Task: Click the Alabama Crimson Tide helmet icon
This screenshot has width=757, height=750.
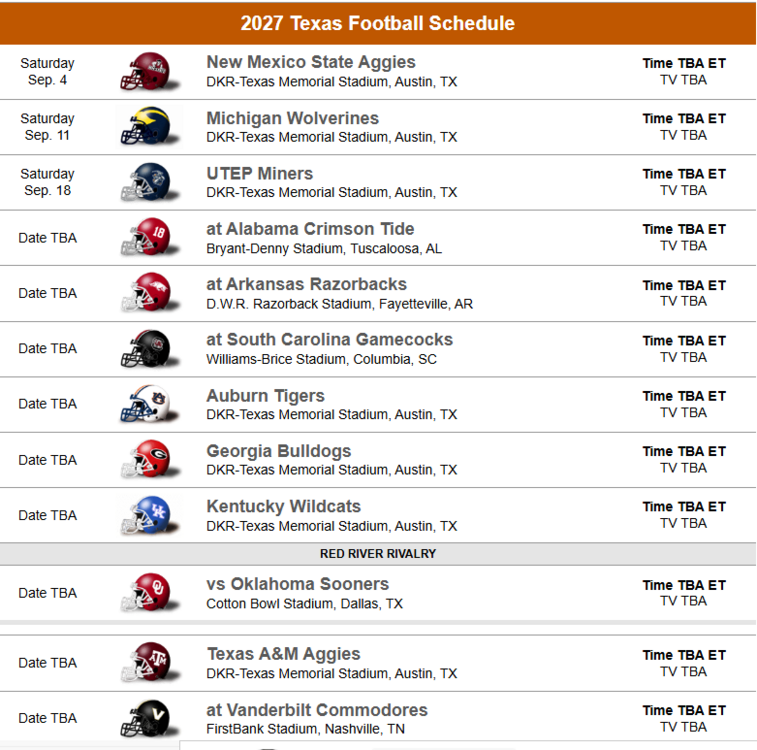Action: [x=145, y=238]
